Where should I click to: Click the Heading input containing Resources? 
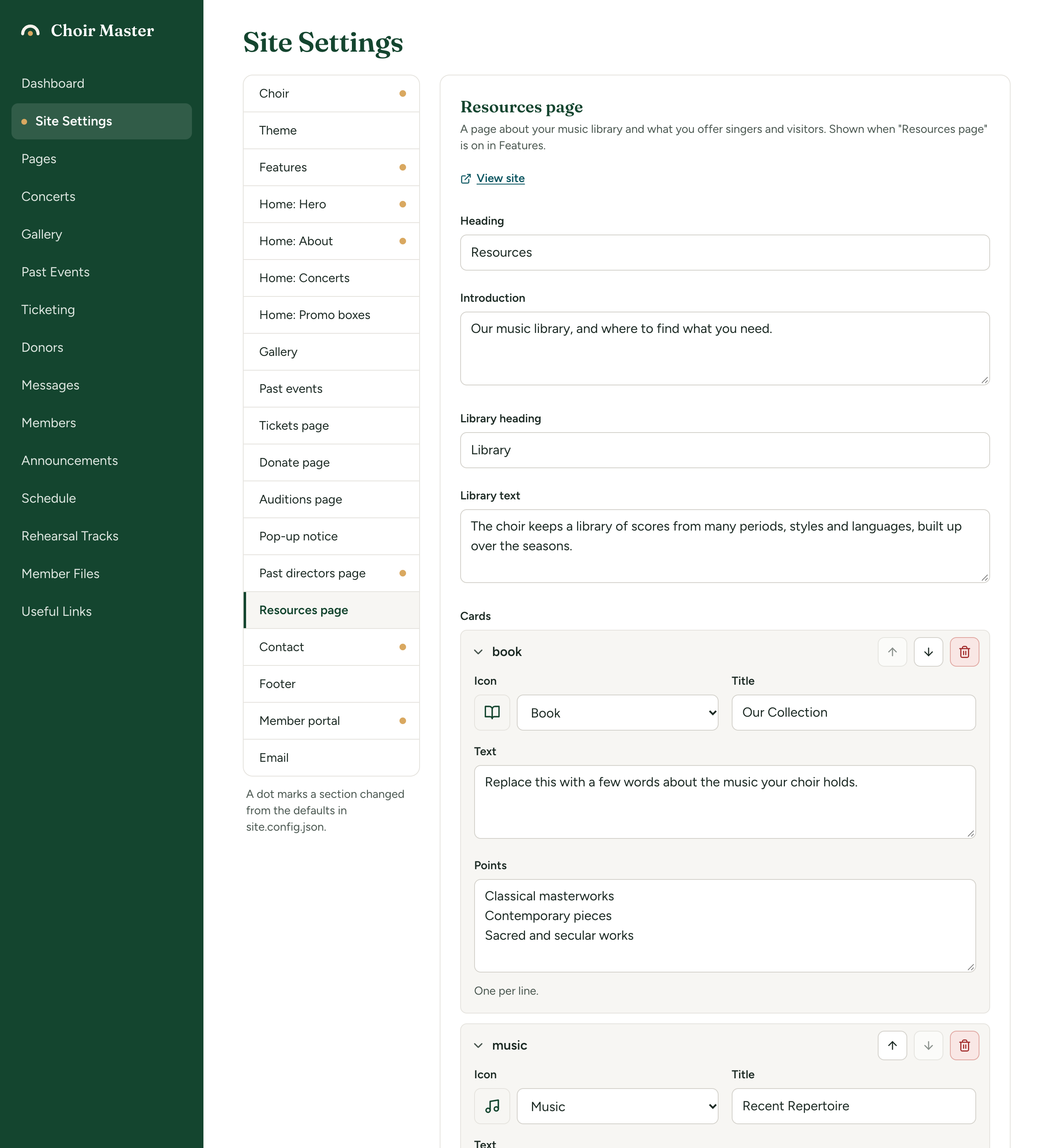725,253
